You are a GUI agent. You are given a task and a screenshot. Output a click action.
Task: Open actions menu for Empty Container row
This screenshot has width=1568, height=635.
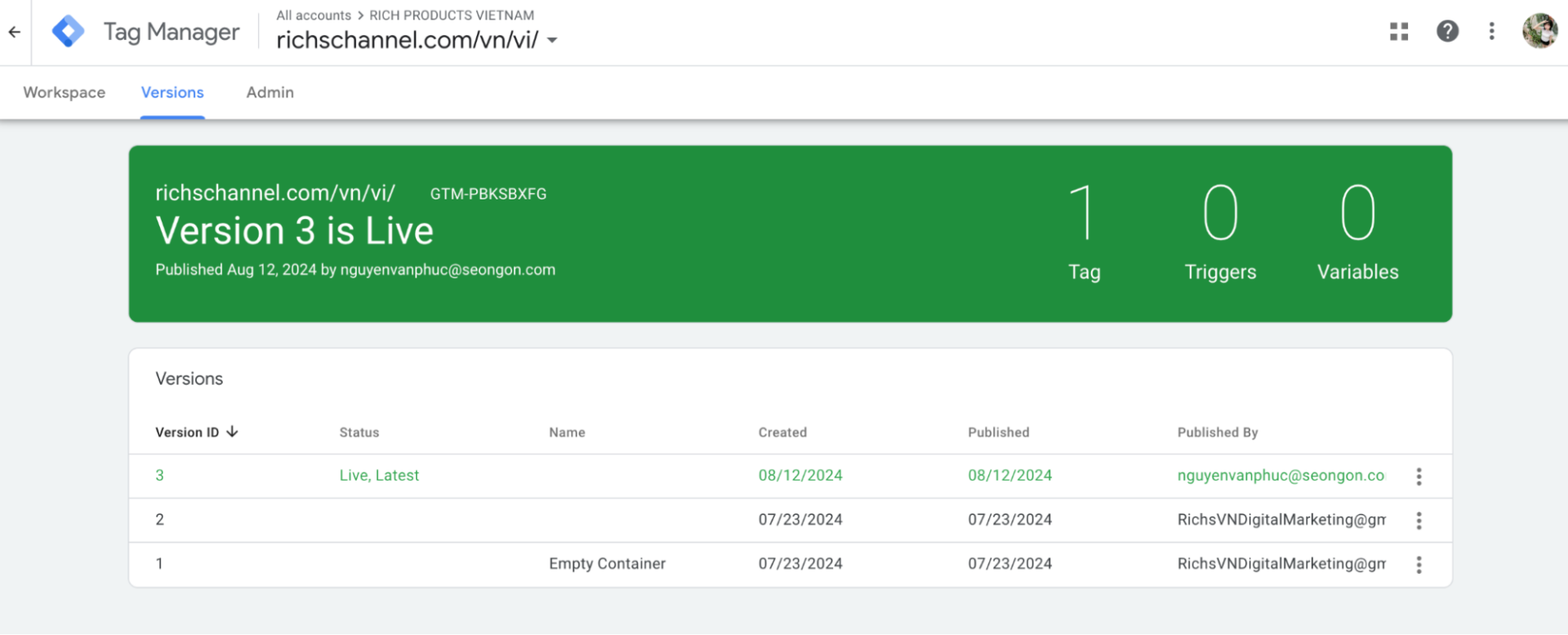pyautogui.click(x=1419, y=565)
